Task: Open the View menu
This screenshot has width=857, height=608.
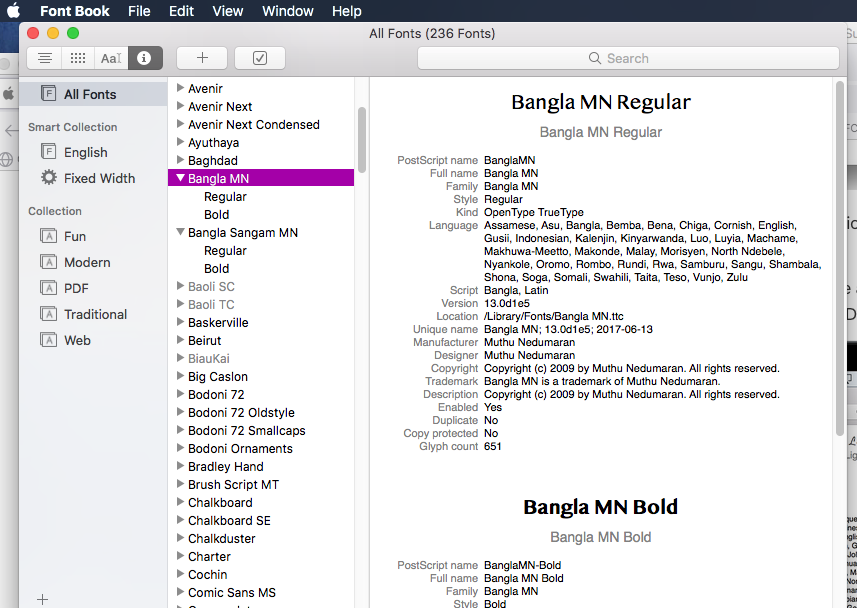Action: tap(227, 11)
